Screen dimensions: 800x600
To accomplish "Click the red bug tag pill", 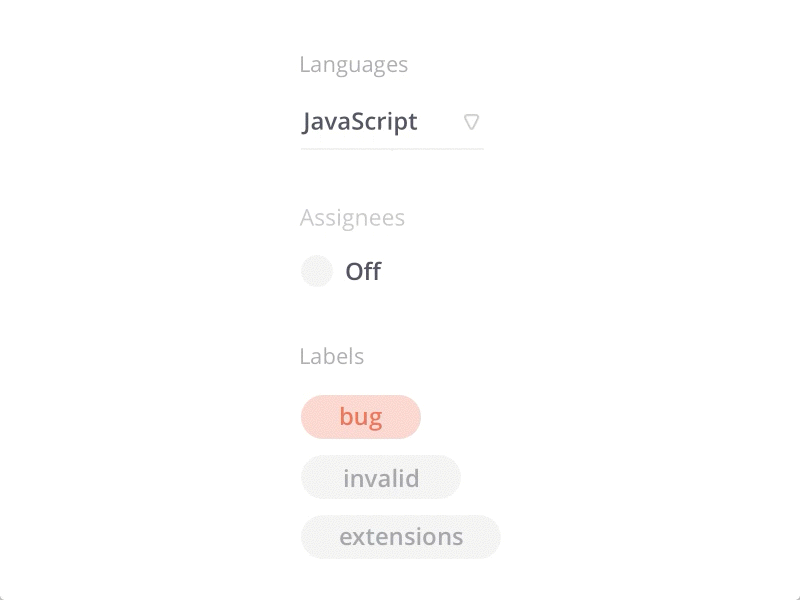I will (360, 417).
